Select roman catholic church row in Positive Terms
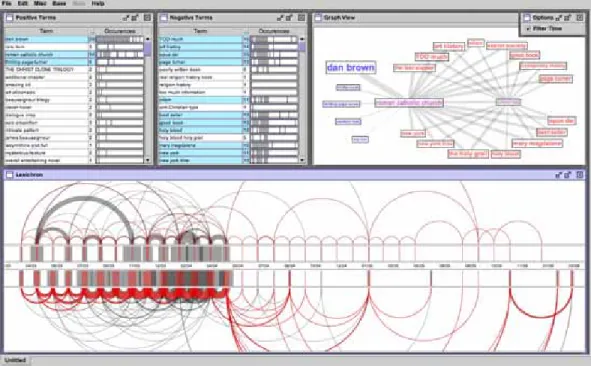This screenshot has height=366, width=591. tap(75, 54)
